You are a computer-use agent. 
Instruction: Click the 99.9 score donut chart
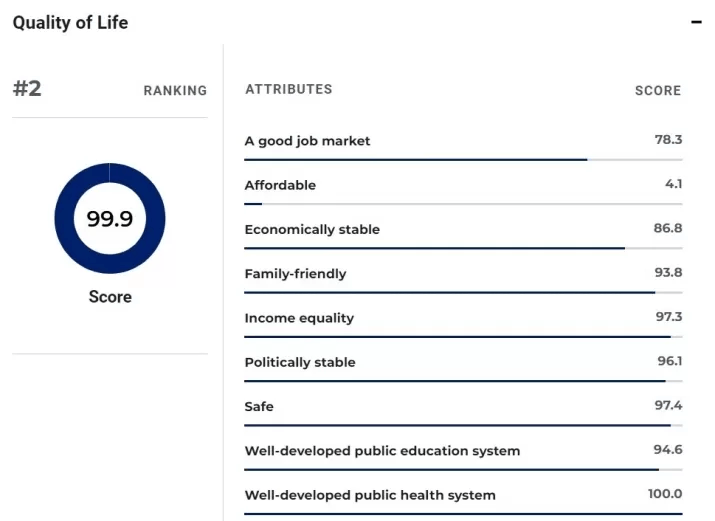pos(110,218)
